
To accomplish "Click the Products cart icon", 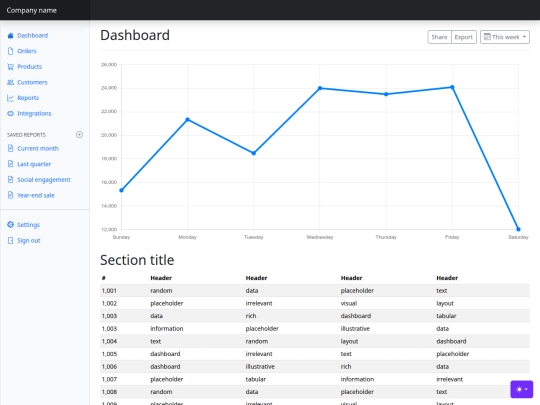I will pos(10,66).
